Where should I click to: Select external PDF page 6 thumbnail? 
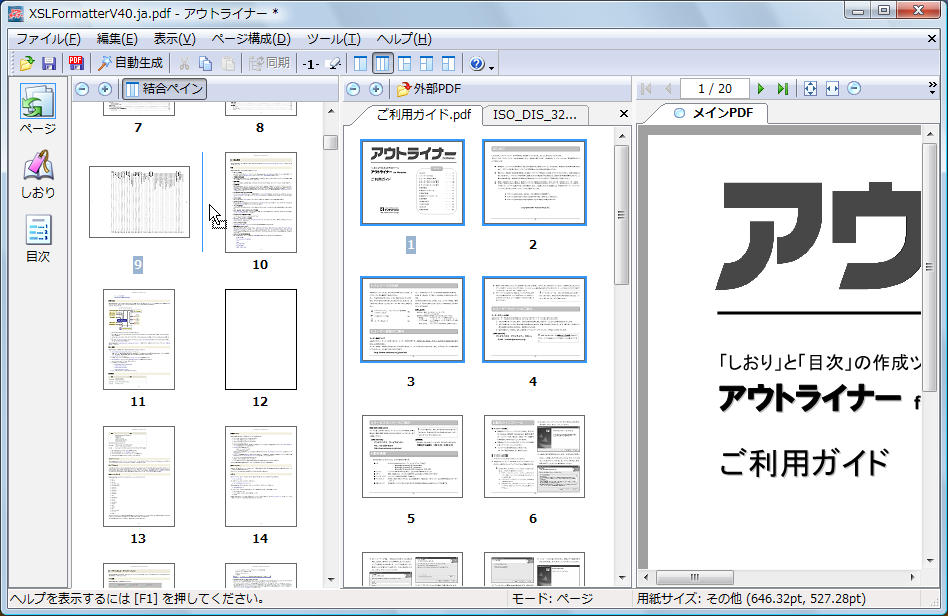[534, 456]
